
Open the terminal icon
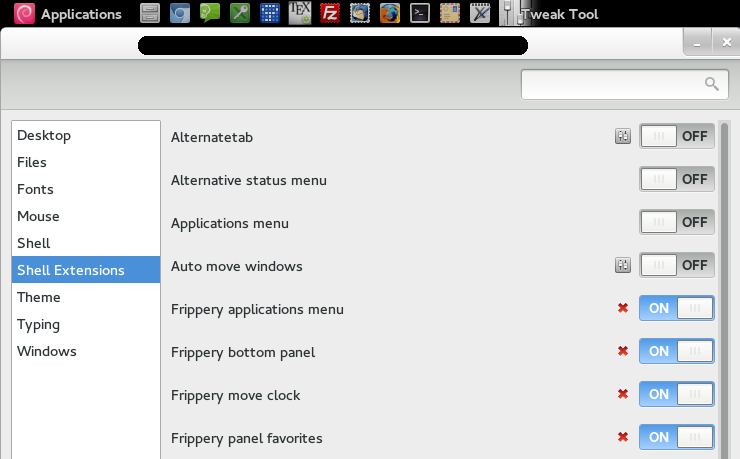coord(420,14)
